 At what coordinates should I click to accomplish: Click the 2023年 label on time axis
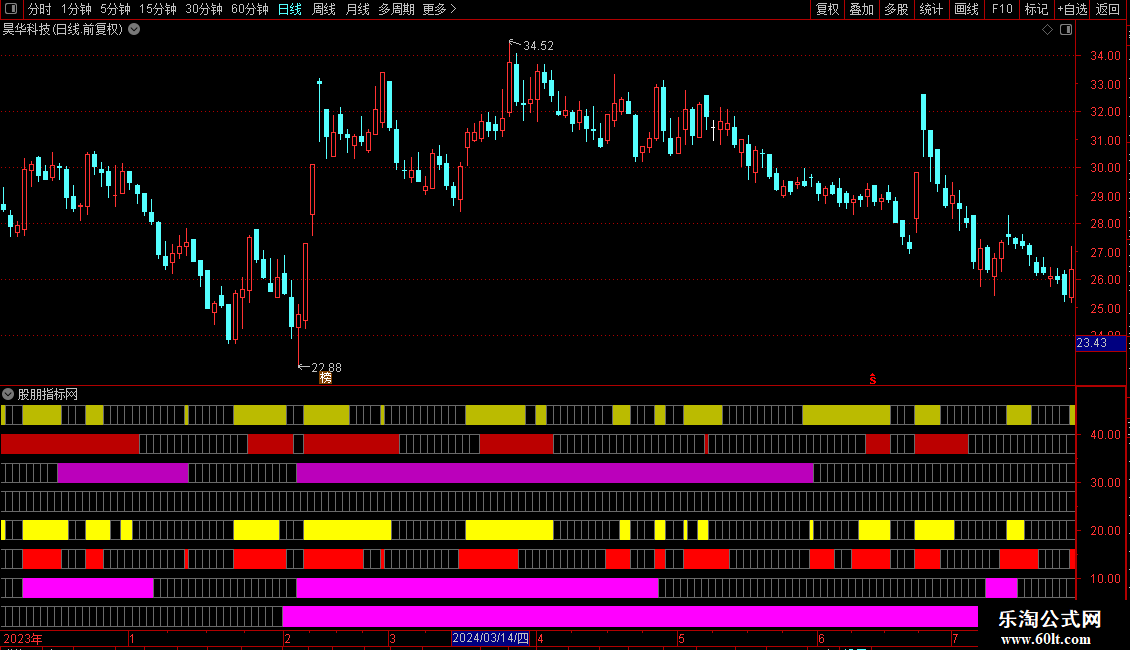coord(23,638)
